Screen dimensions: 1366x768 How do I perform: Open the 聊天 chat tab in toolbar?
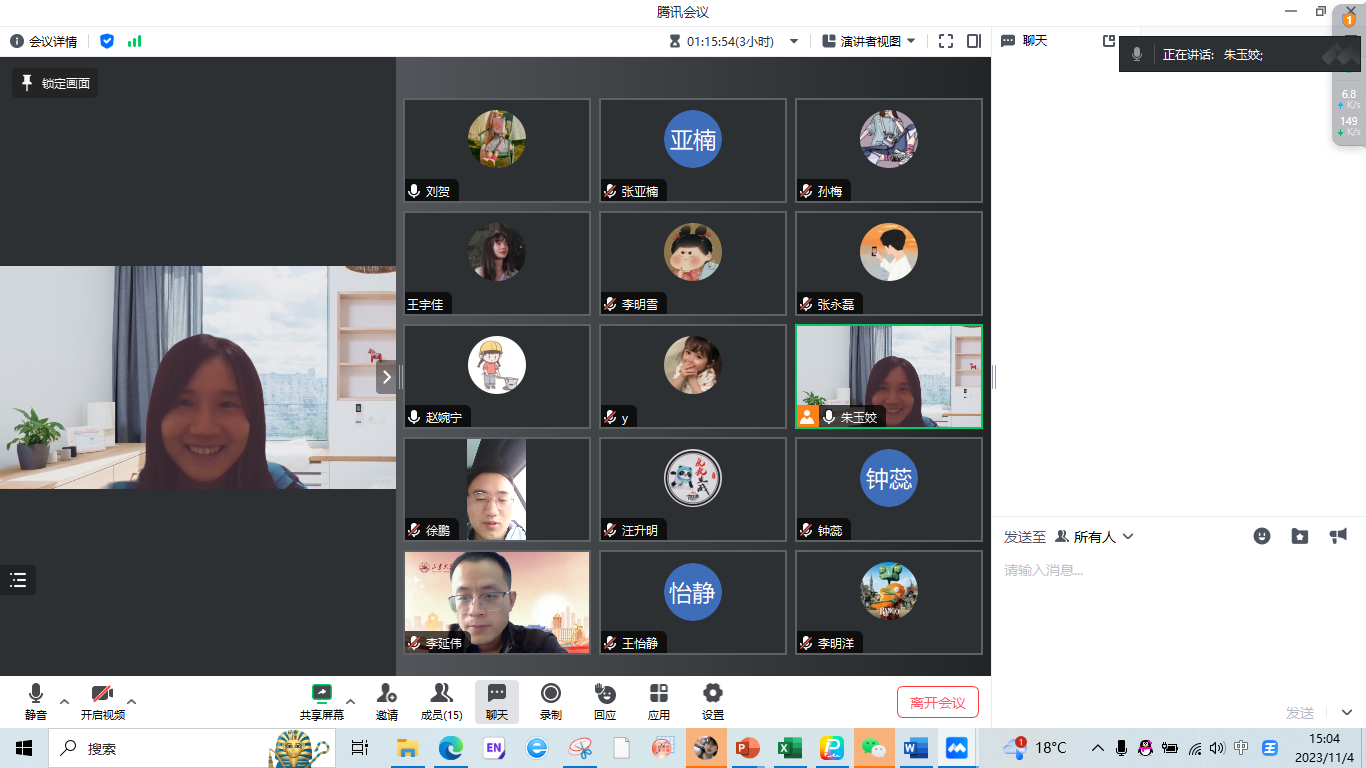coord(496,701)
